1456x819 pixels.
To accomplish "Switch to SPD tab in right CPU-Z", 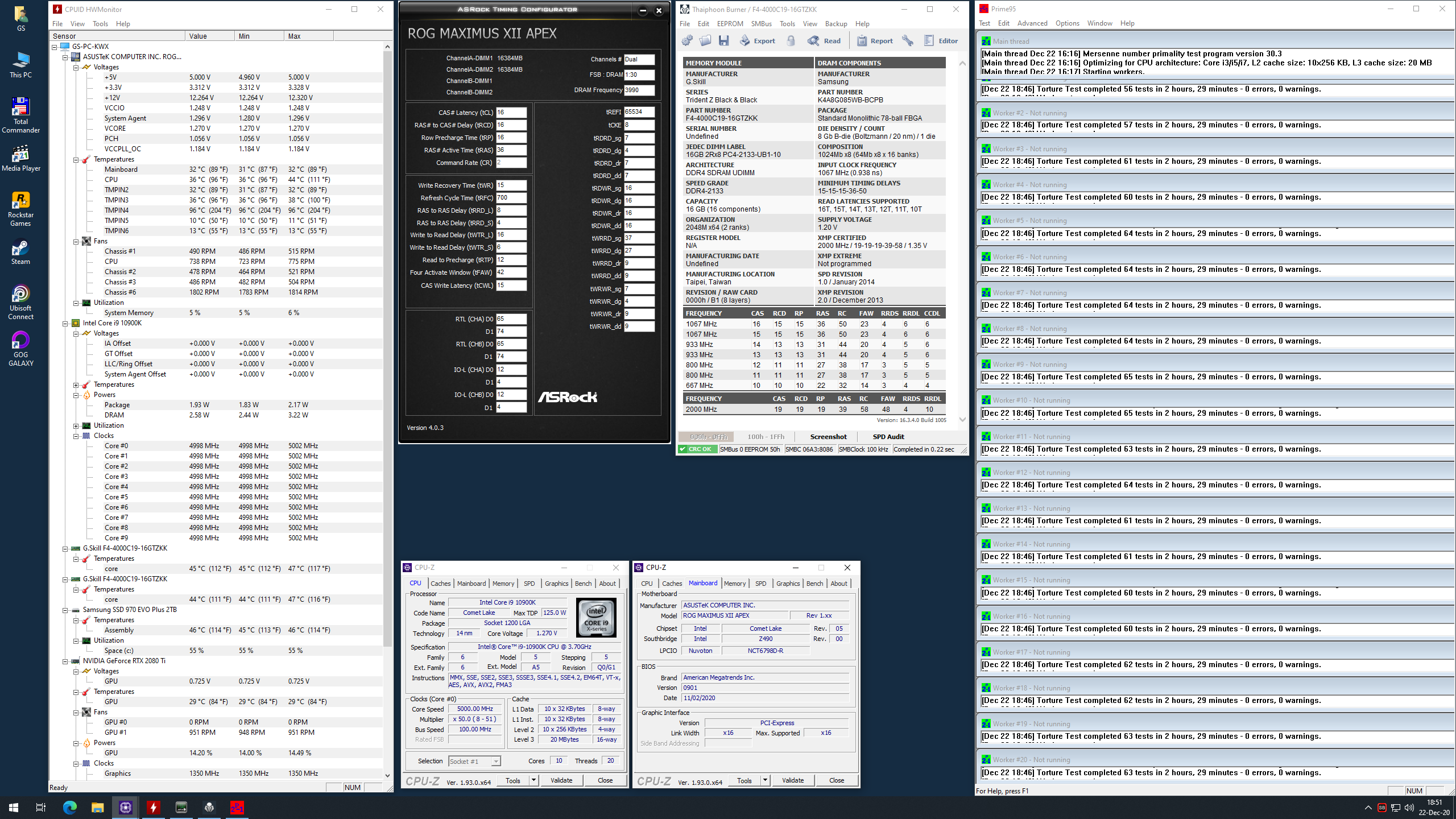I will tap(760, 584).
